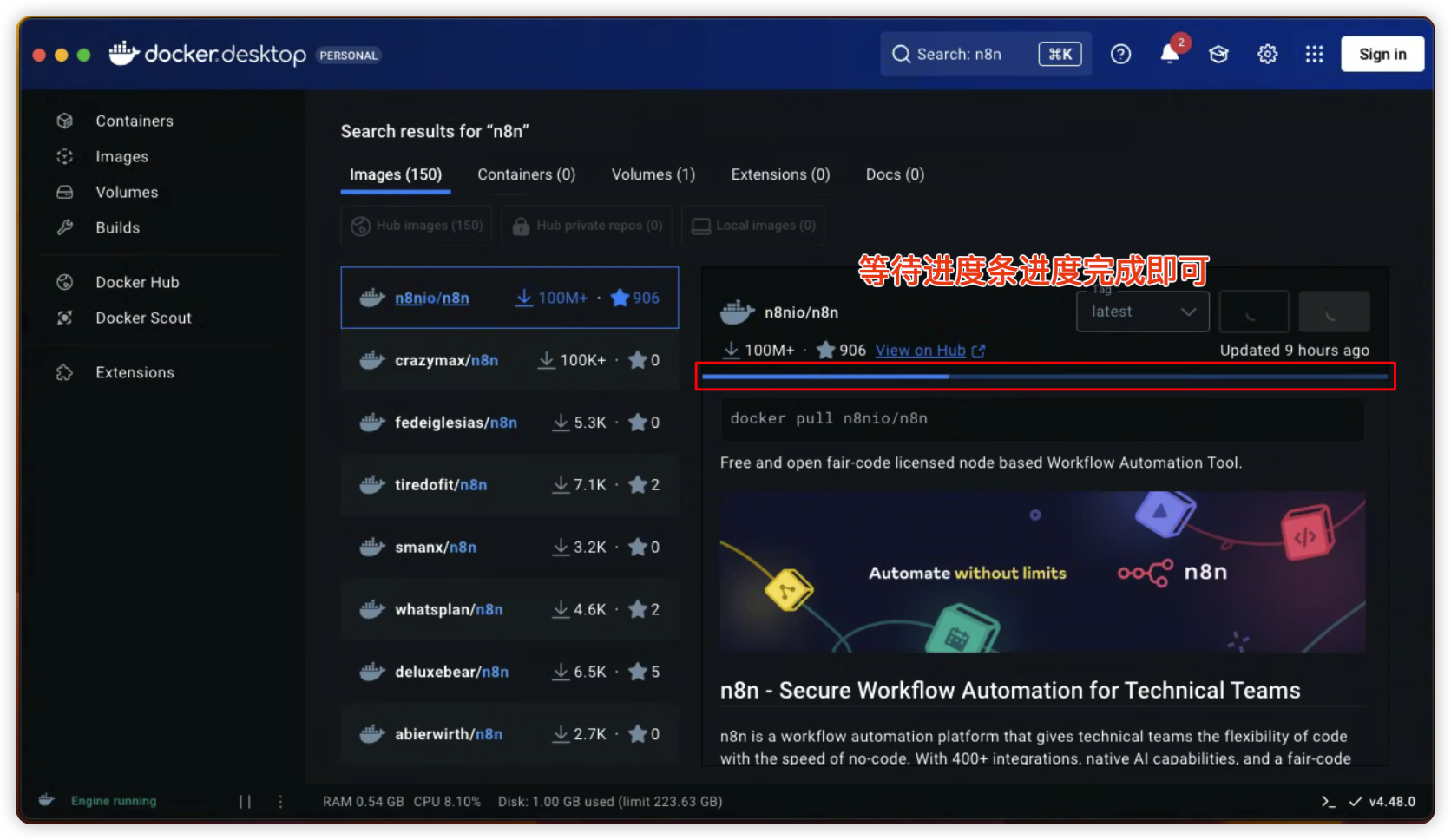Toggle the Hub private repos (0) filter
The height and width of the screenshot is (840, 1451).
(587, 226)
